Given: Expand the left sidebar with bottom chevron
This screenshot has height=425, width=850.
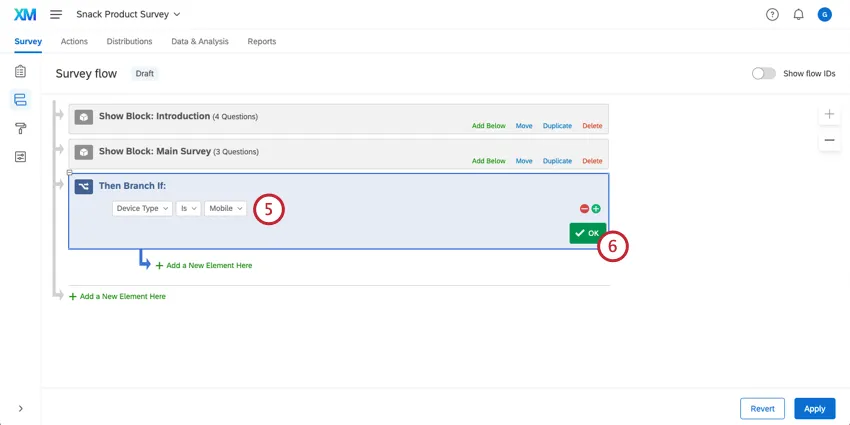Looking at the screenshot, I should pos(20,408).
